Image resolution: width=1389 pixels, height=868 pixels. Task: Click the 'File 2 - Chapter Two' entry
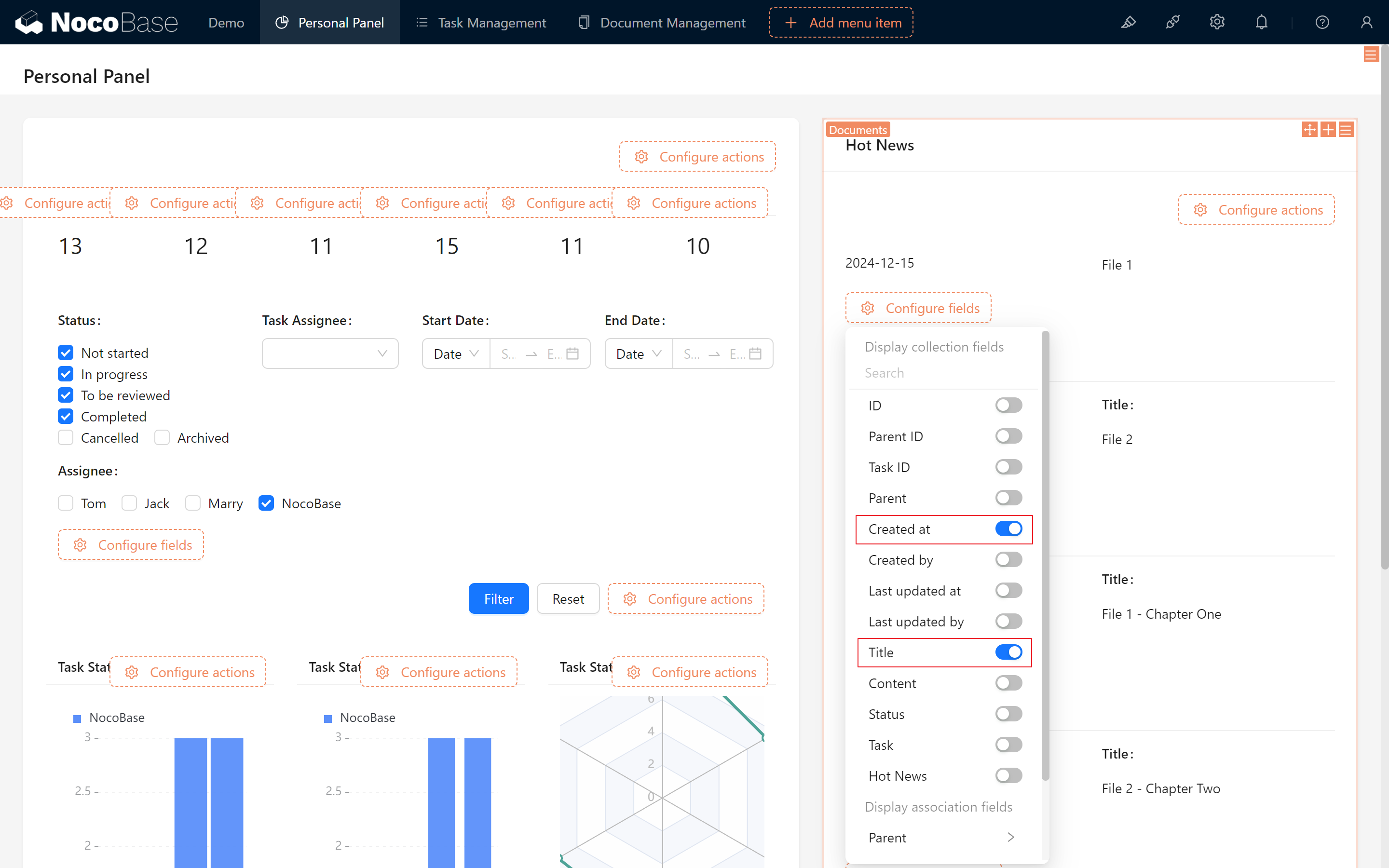tap(1160, 788)
